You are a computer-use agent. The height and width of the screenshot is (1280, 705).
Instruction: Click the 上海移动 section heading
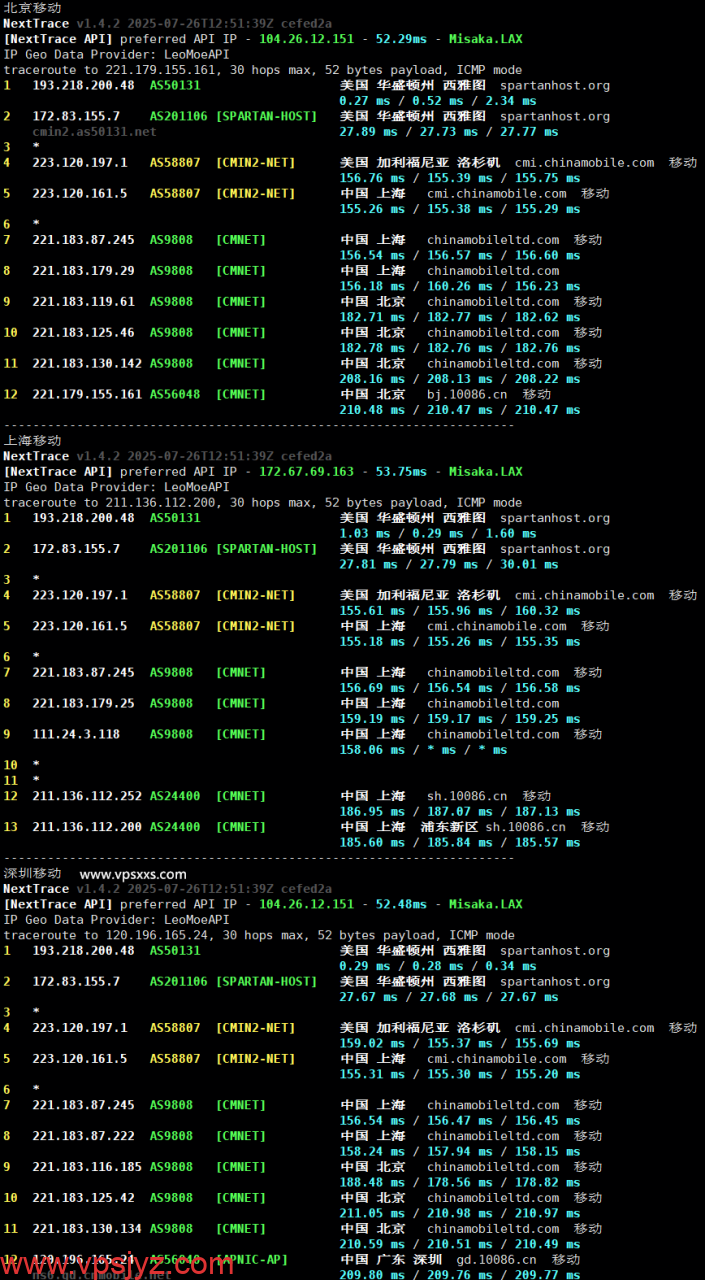(x=32, y=440)
